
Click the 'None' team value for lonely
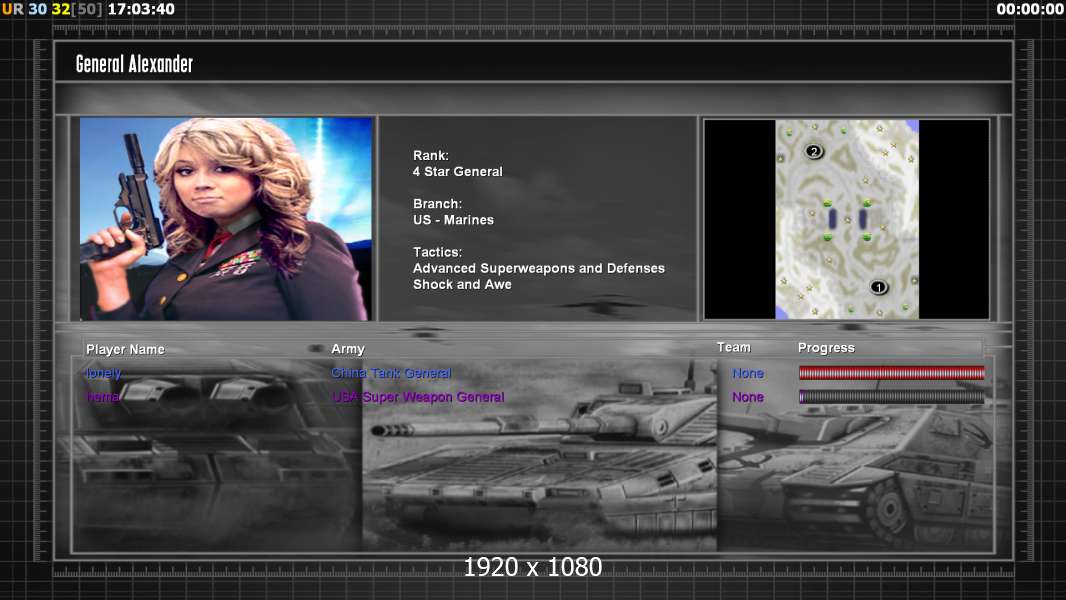point(748,373)
